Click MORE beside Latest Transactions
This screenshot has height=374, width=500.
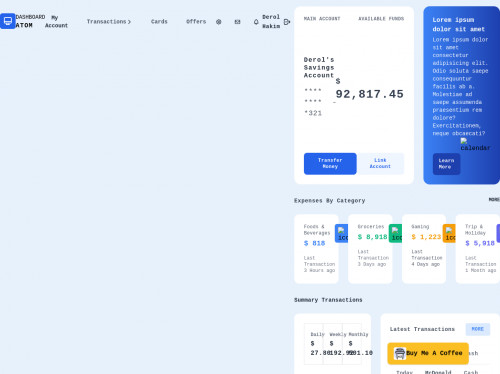[x=478, y=329]
